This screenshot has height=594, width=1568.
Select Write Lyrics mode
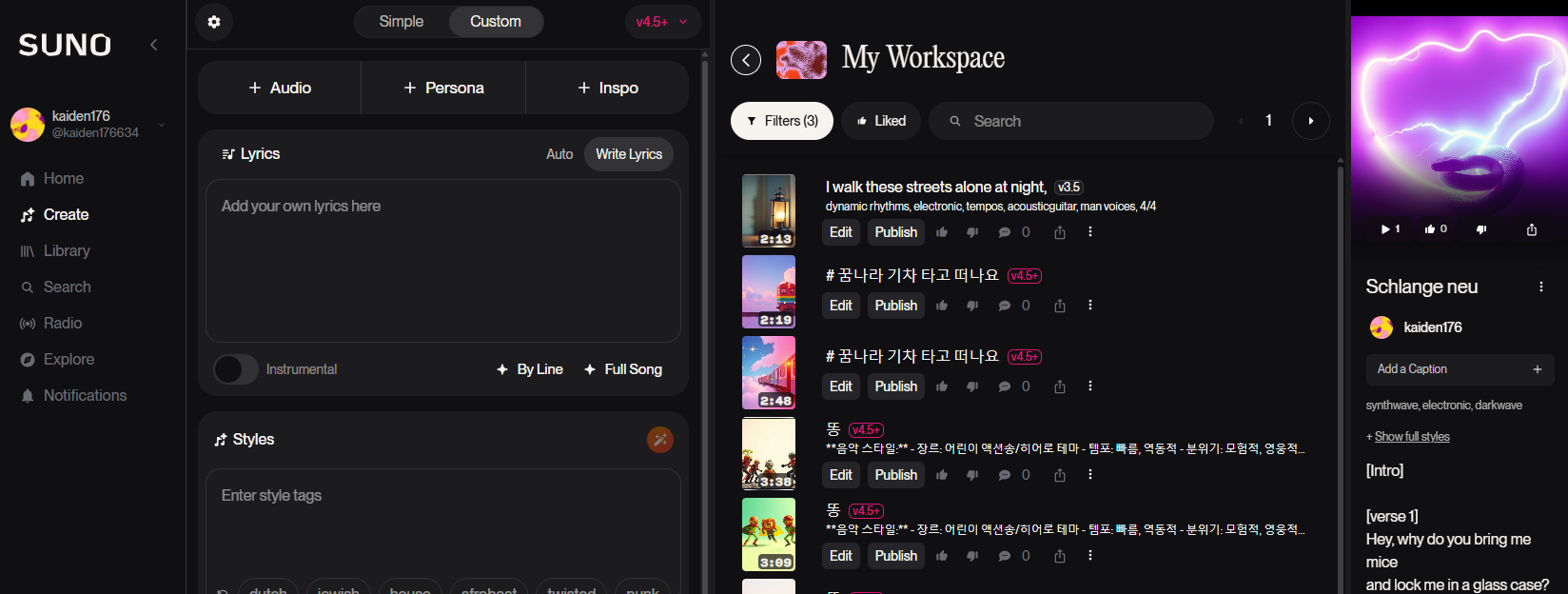[x=629, y=154]
